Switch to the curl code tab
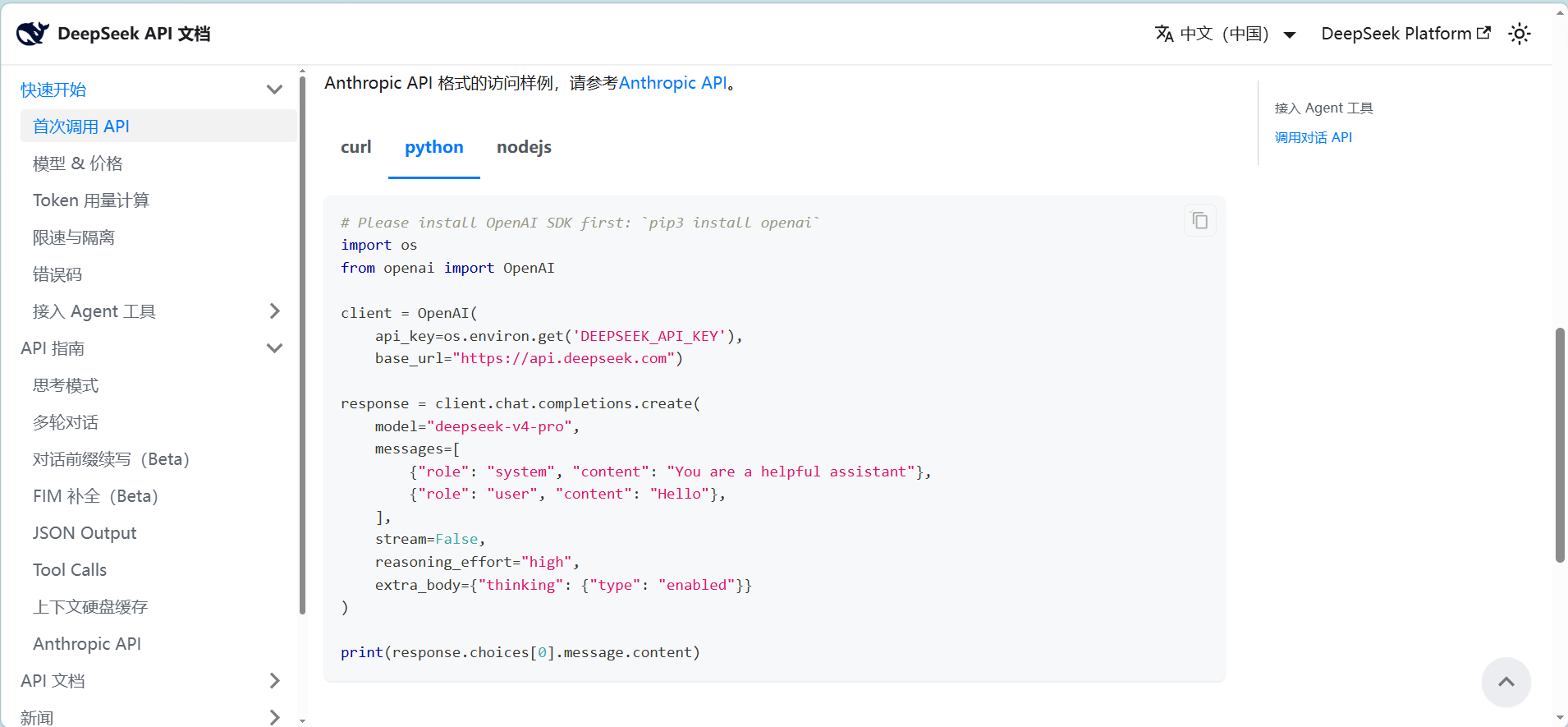The width and height of the screenshot is (1568, 727). 356,147
